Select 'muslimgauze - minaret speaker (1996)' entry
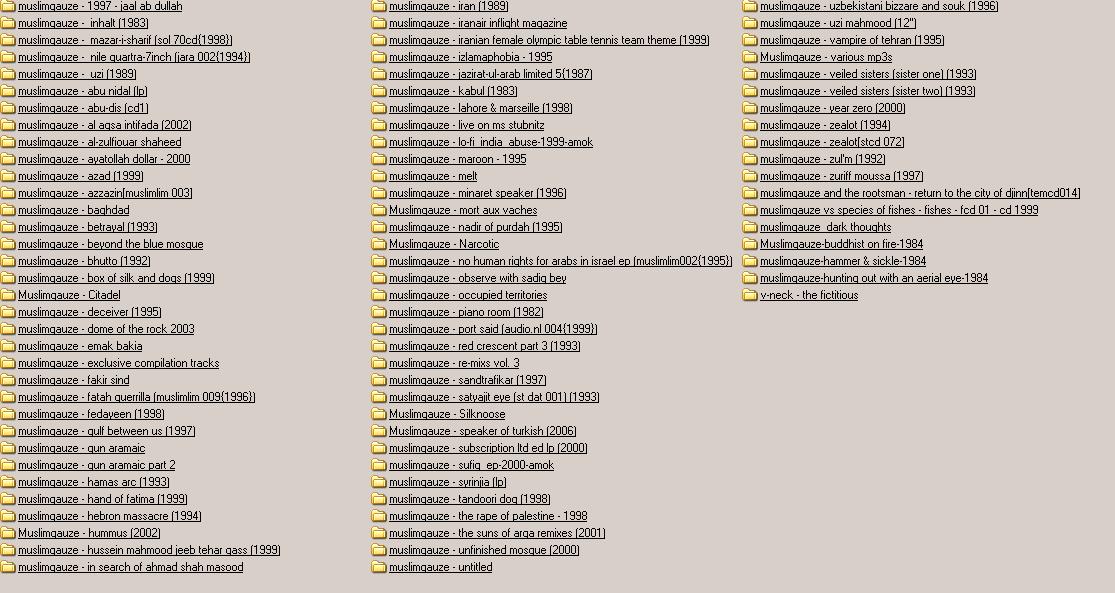This screenshot has height=593, width=1115. tap(478, 193)
